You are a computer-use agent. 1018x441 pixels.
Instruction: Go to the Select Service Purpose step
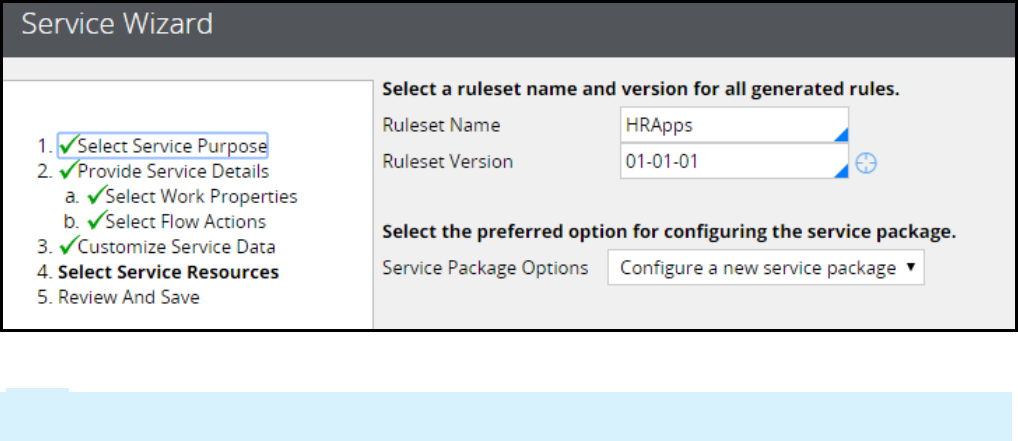click(171, 145)
